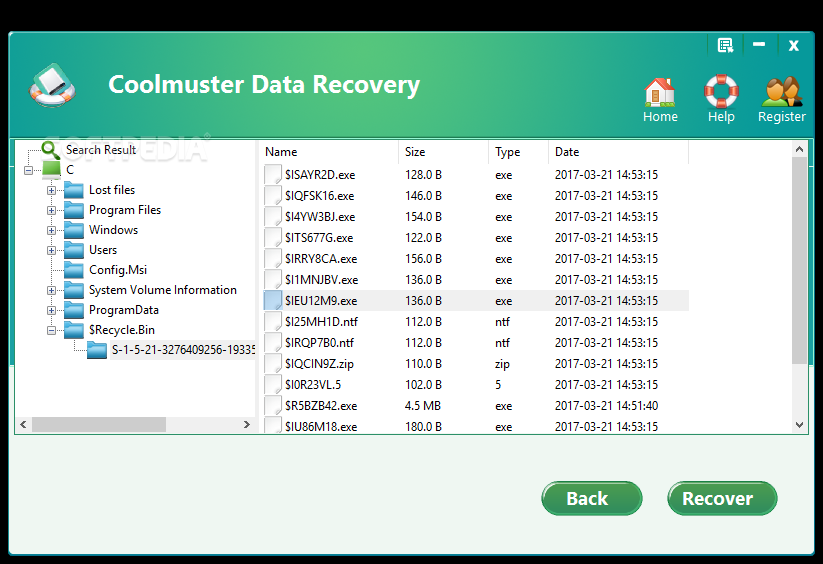Click the $Recycle.Bin folder icon
Viewport: 823px width, 564px height.
74,329
